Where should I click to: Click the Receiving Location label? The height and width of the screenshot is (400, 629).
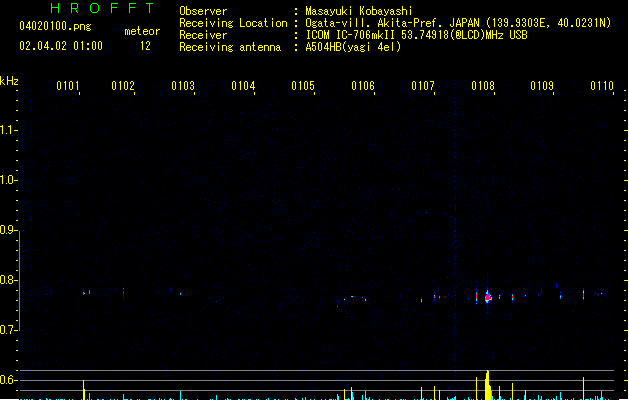tap(233, 23)
